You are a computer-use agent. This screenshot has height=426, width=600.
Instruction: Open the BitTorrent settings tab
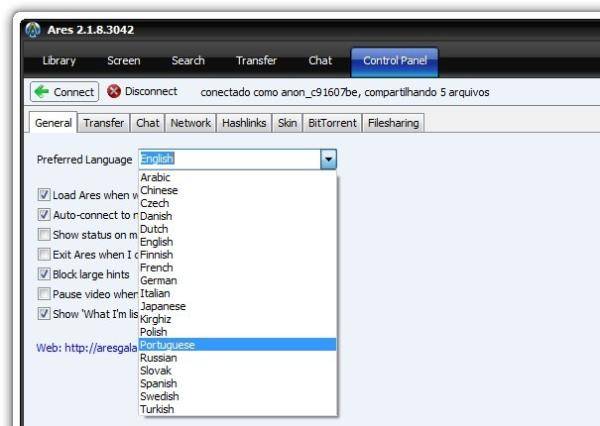[332, 123]
